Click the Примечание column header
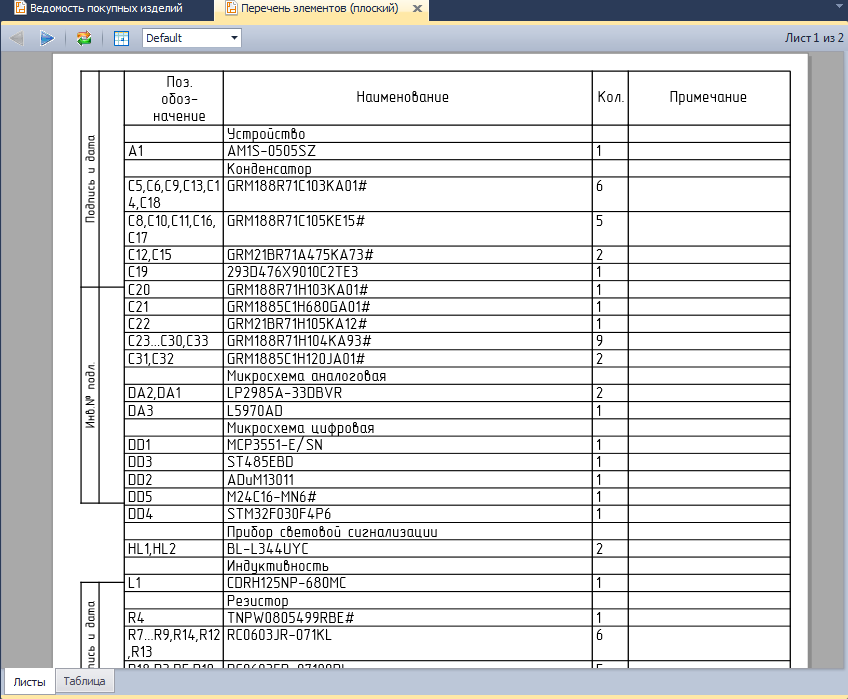The width and height of the screenshot is (848, 699). click(x=708, y=97)
